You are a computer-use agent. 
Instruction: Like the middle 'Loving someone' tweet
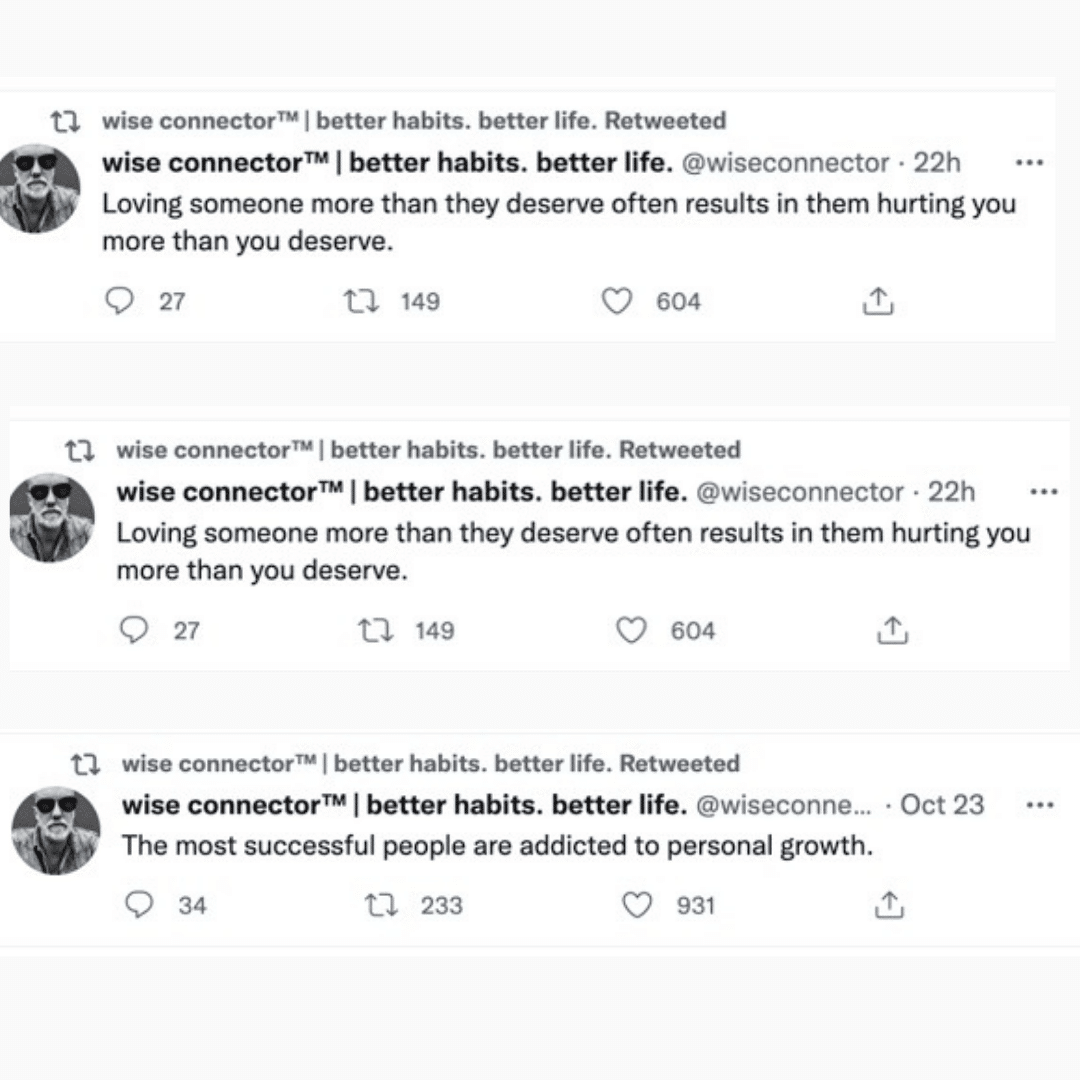pyautogui.click(x=632, y=630)
